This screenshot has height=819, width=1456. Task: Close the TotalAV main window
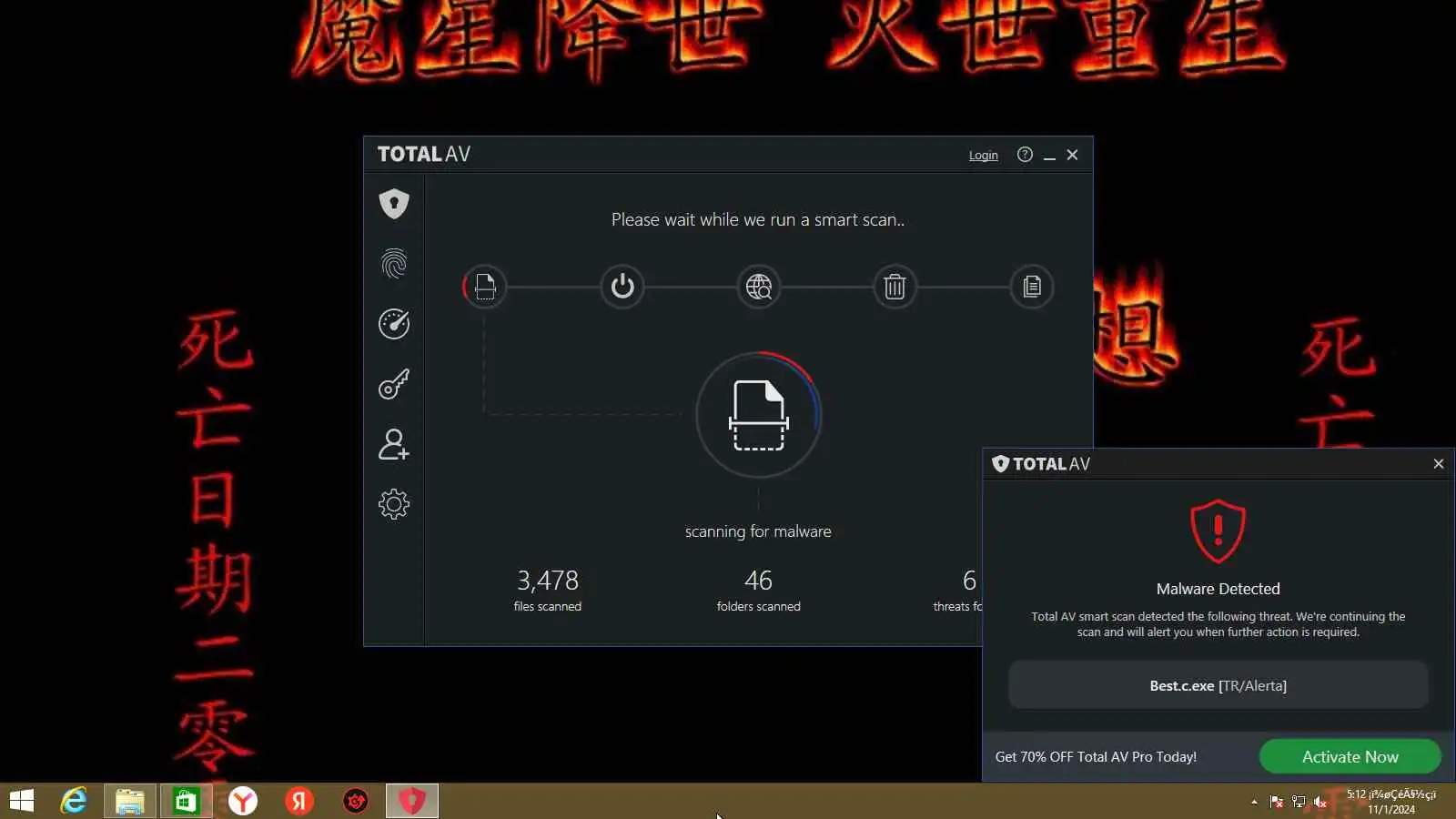click(x=1072, y=155)
